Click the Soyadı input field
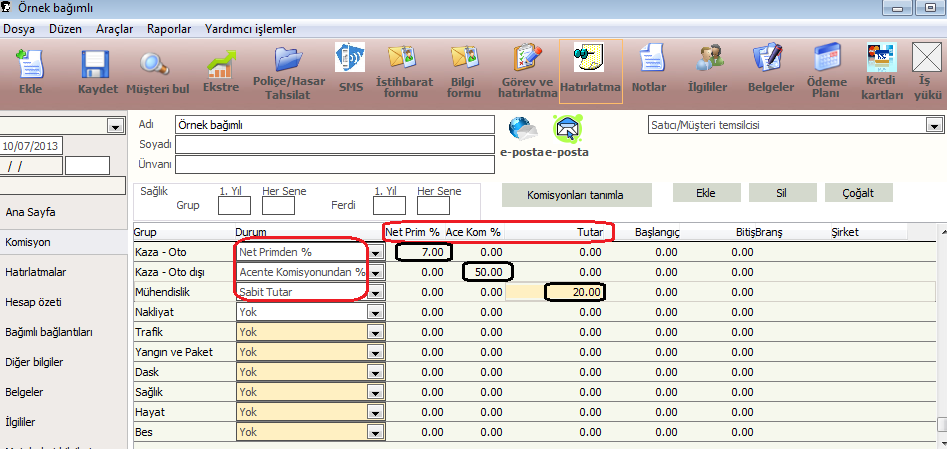This screenshot has height=449, width=947. click(x=335, y=144)
